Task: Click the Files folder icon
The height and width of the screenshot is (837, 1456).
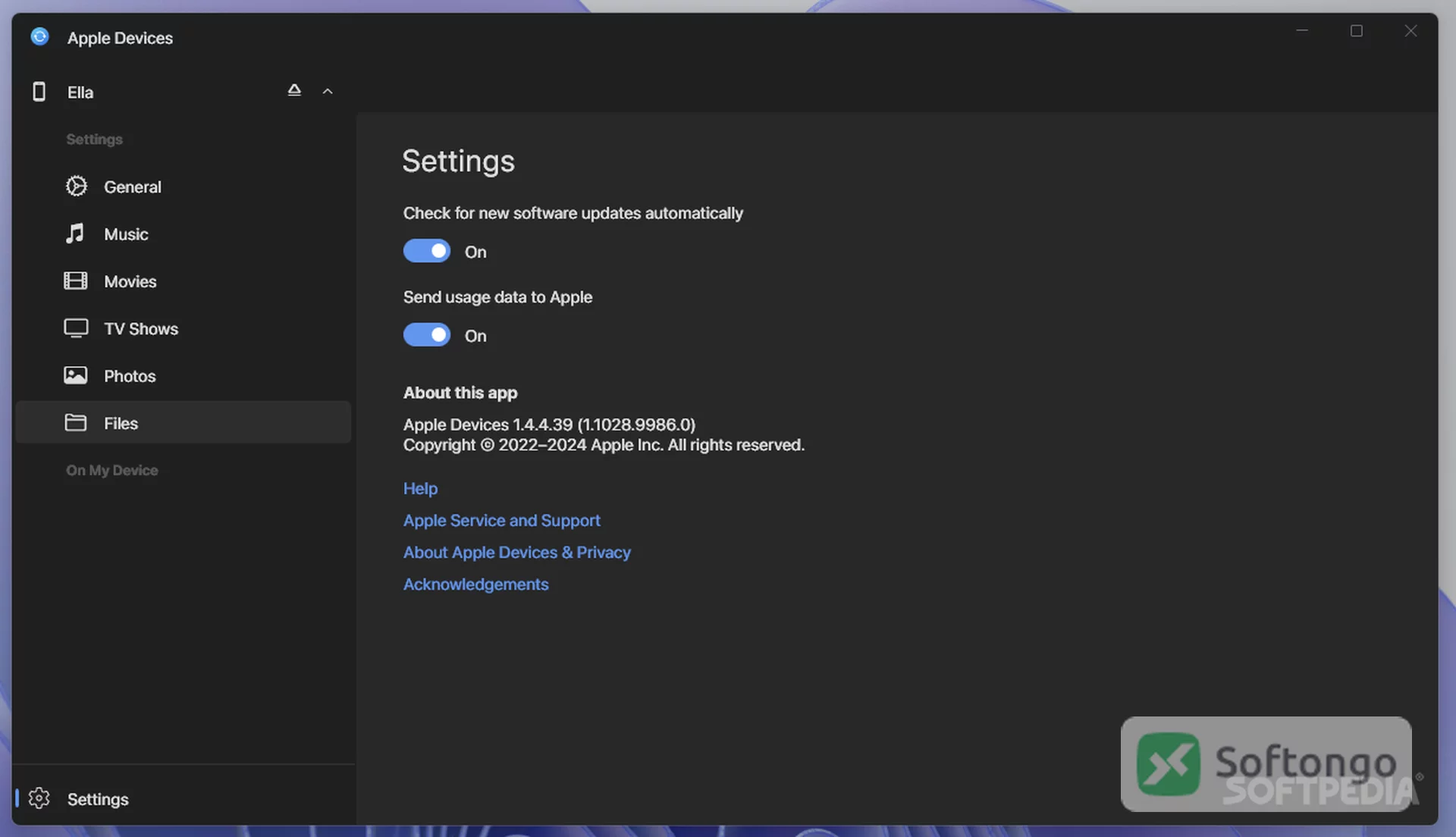Action: click(x=75, y=422)
